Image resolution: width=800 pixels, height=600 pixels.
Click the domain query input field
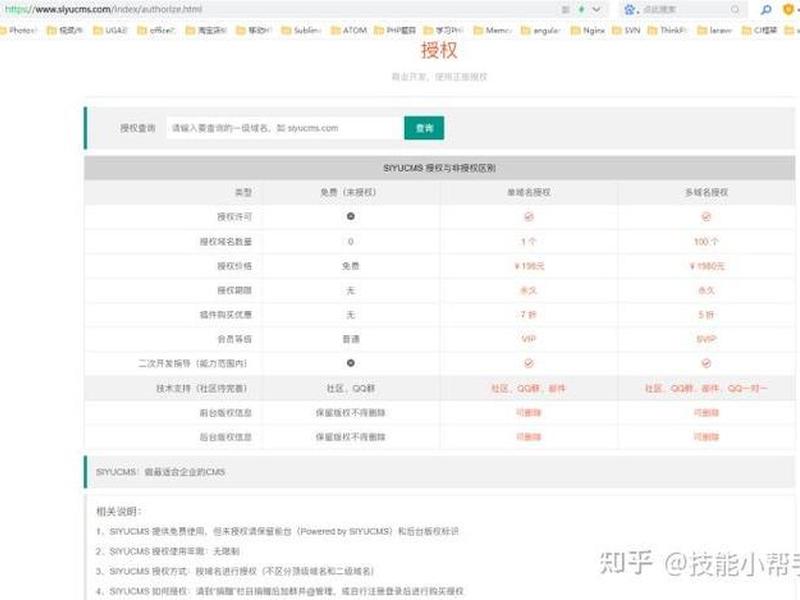pyautogui.click(x=285, y=128)
